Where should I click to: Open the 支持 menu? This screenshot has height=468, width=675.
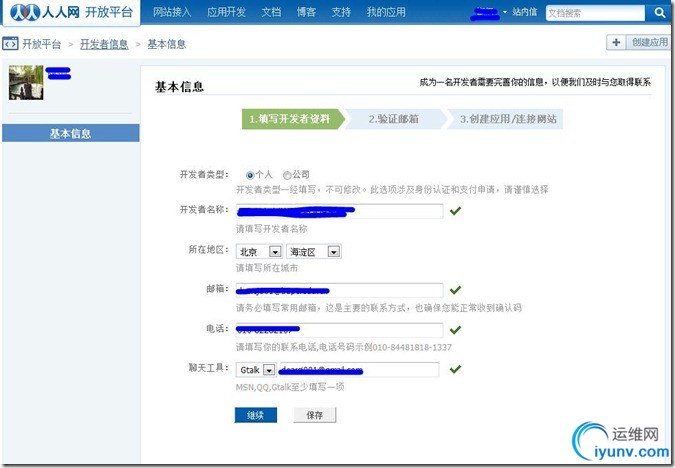click(x=341, y=12)
